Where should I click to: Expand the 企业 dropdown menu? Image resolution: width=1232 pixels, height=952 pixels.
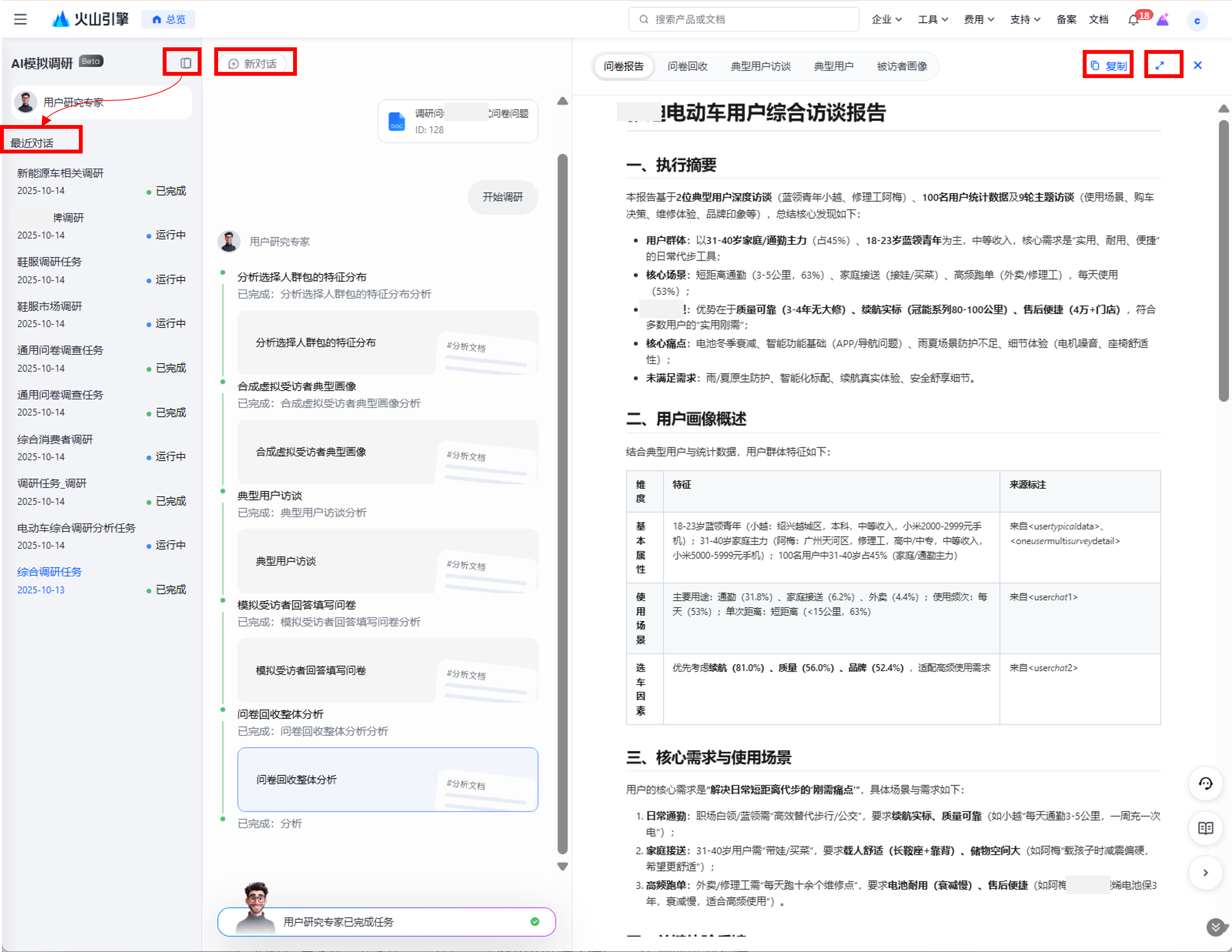(x=886, y=20)
